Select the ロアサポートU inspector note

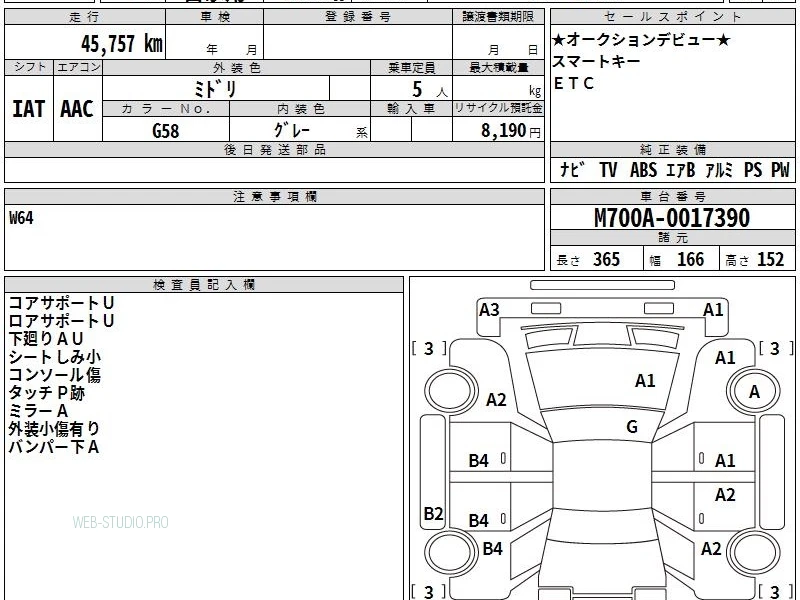(61, 321)
